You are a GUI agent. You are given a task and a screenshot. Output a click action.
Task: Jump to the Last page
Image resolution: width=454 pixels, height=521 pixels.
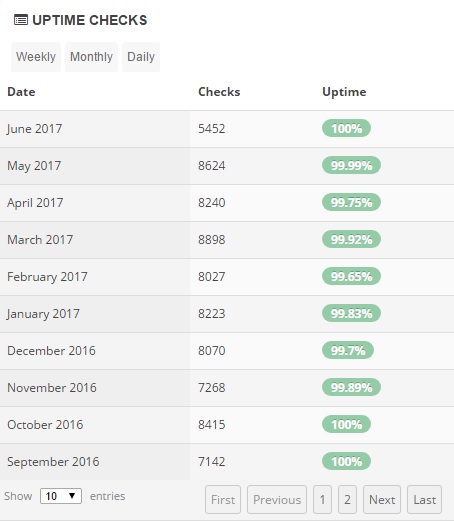(425, 499)
